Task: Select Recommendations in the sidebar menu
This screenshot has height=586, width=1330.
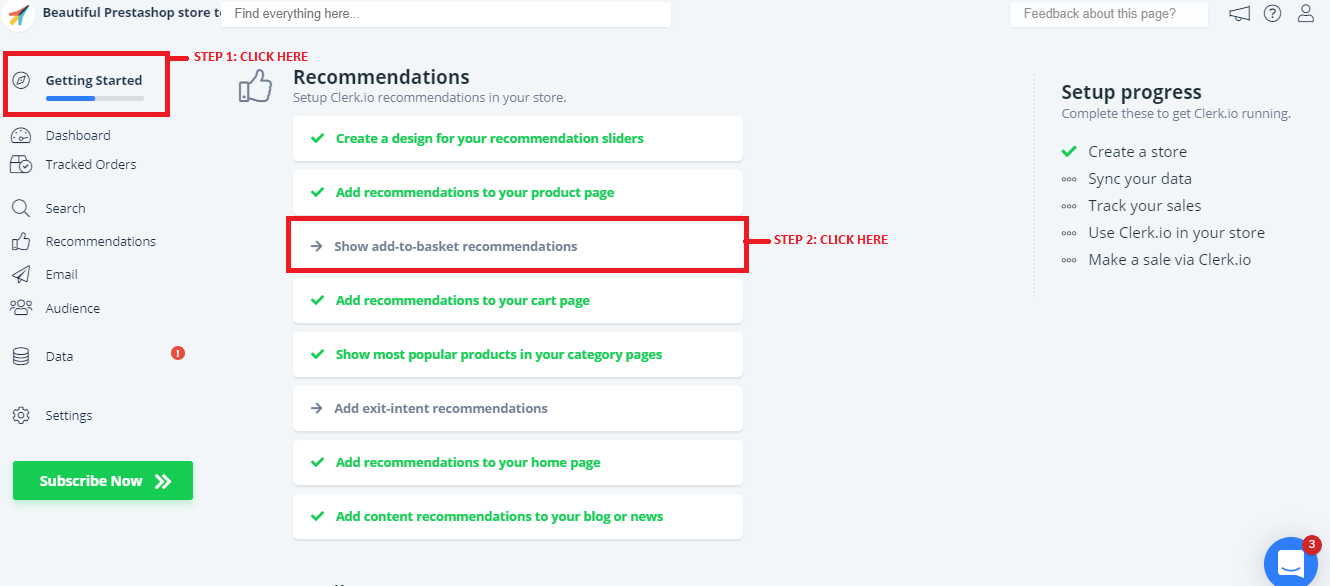Action: [100, 241]
